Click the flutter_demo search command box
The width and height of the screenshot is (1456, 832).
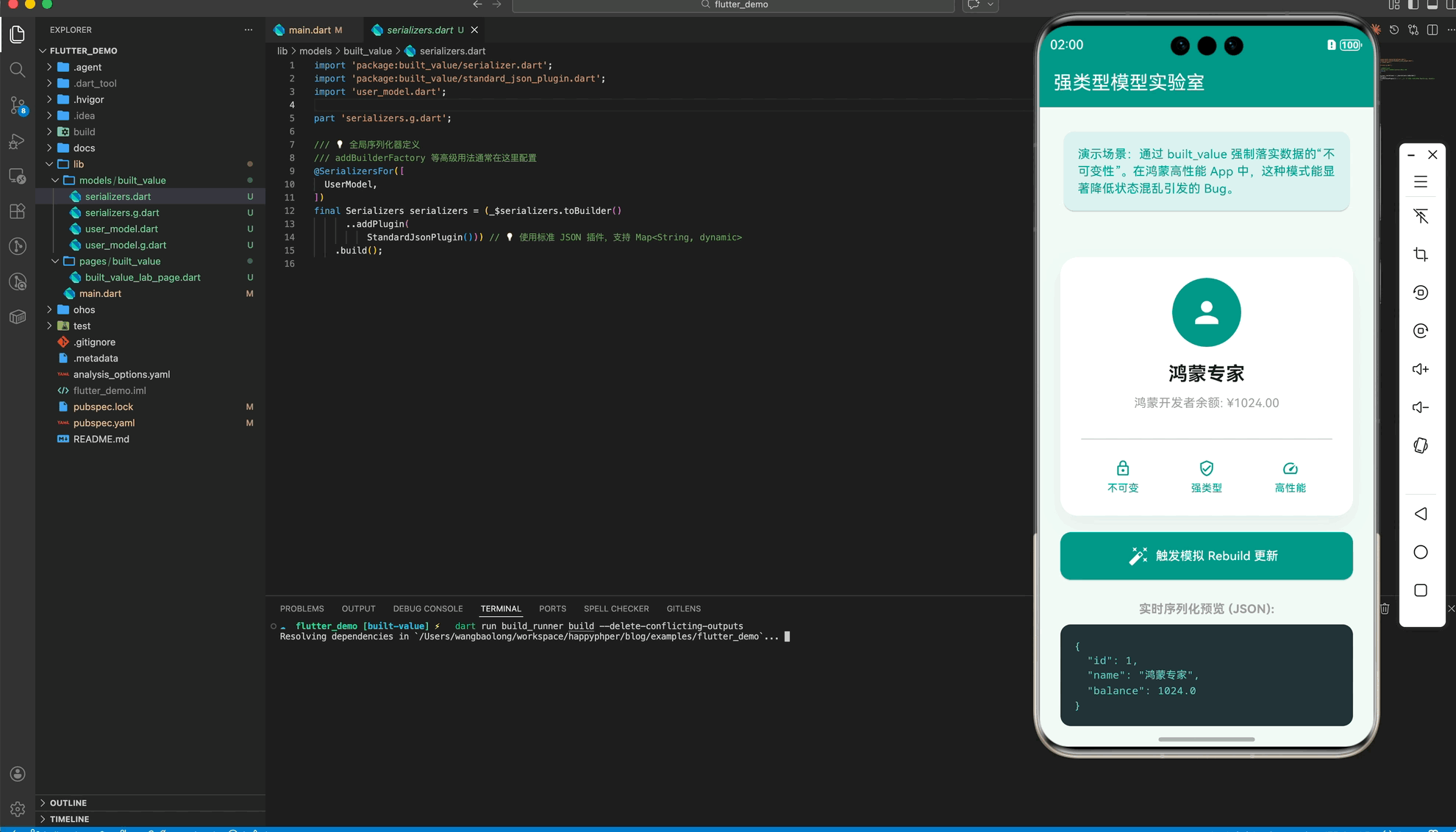(x=733, y=5)
